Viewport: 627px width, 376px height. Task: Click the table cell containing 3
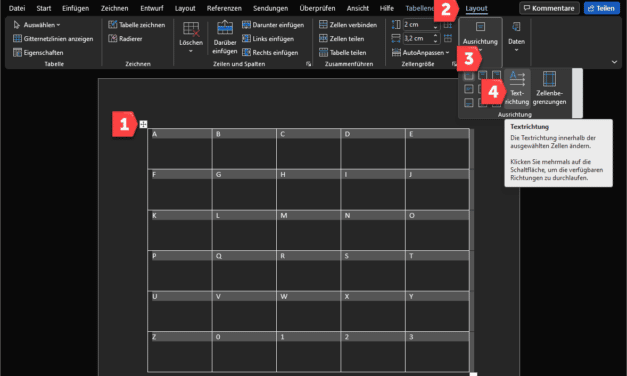point(437,352)
